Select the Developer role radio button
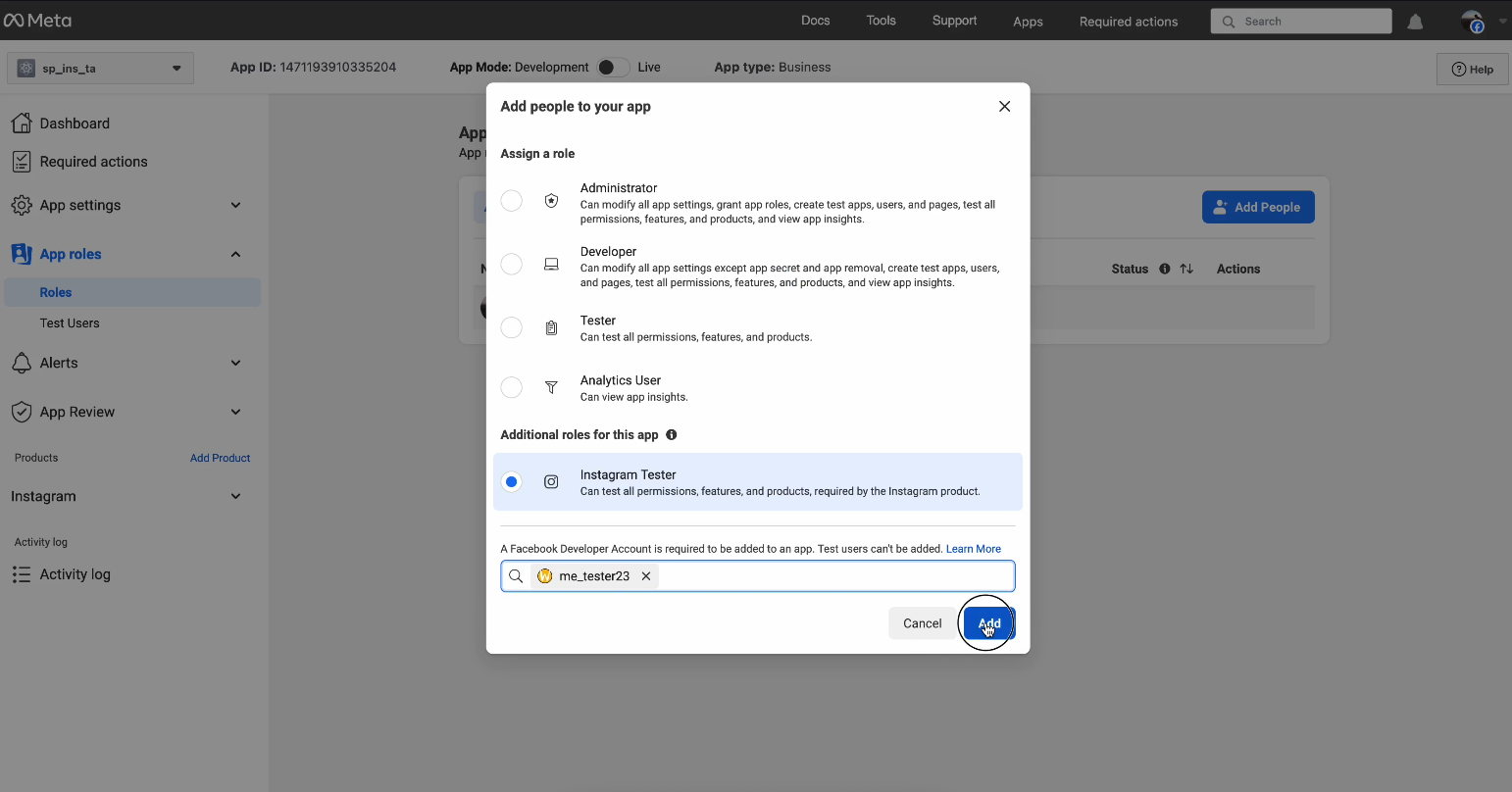 [x=511, y=264]
